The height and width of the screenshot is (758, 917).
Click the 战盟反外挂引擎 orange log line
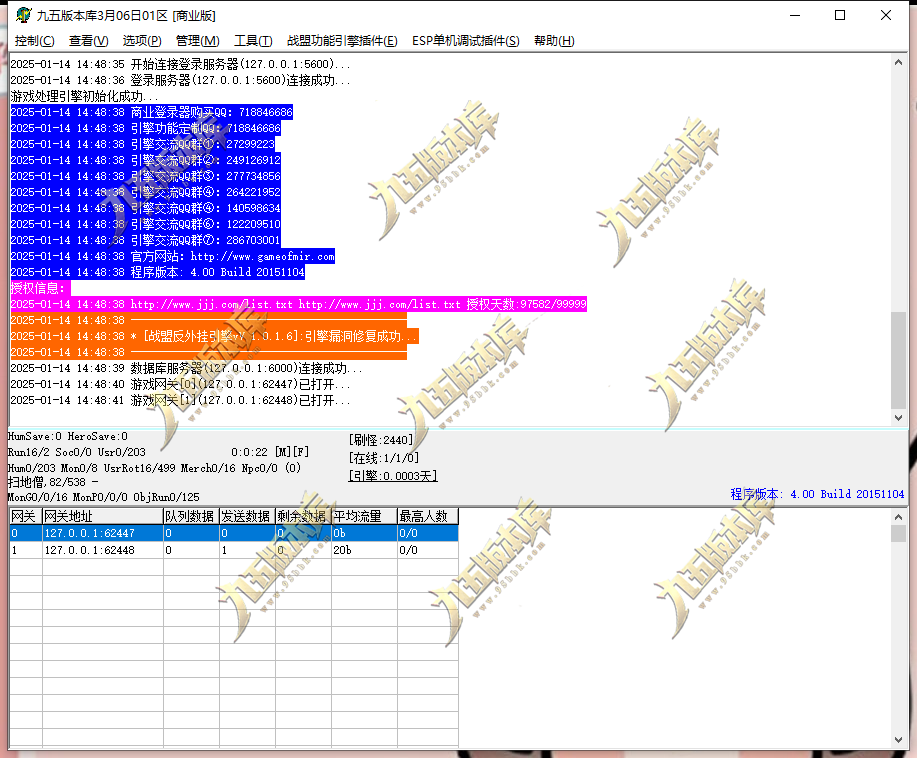click(x=215, y=336)
